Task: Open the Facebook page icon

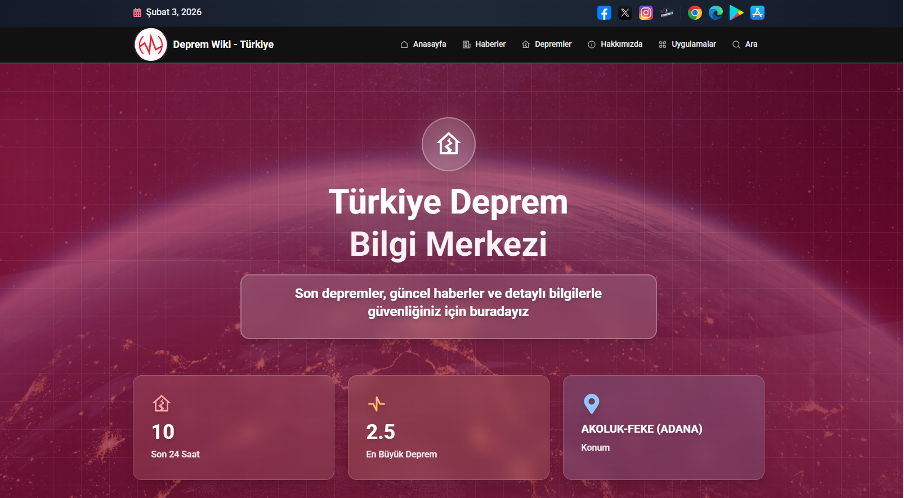Action: [x=604, y=13]
